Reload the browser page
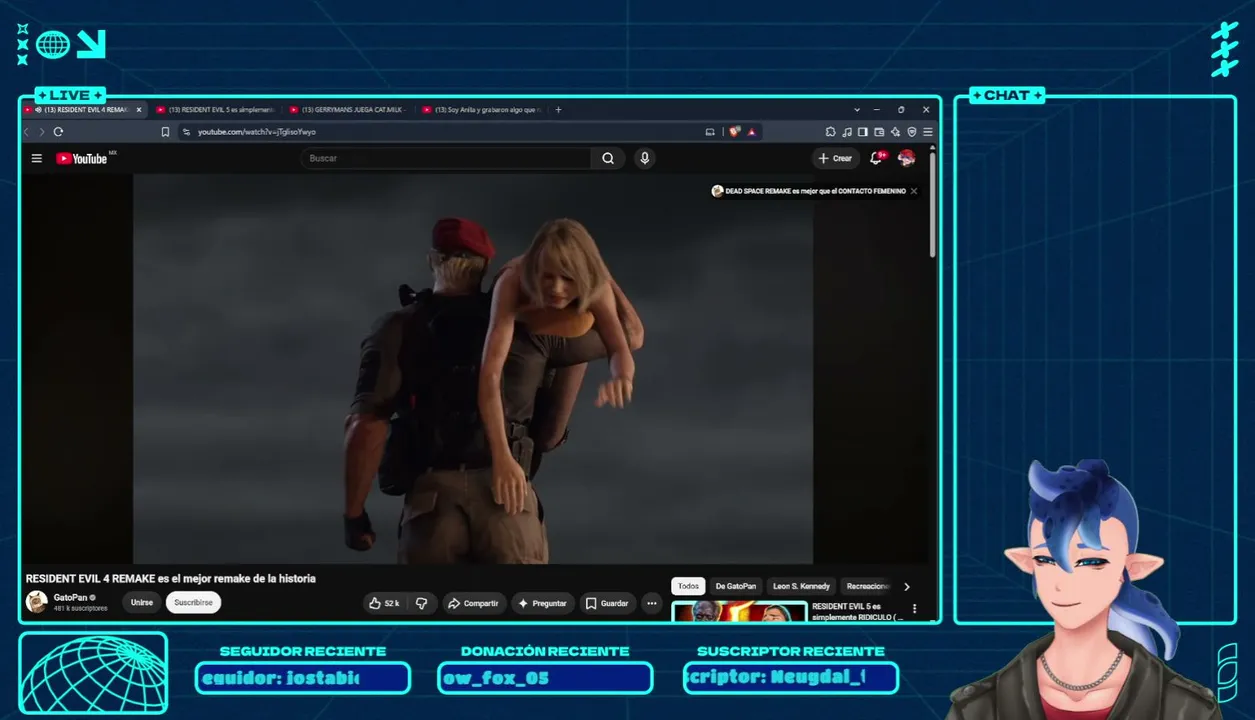The image size is (1255, 720). coord(58,132)
